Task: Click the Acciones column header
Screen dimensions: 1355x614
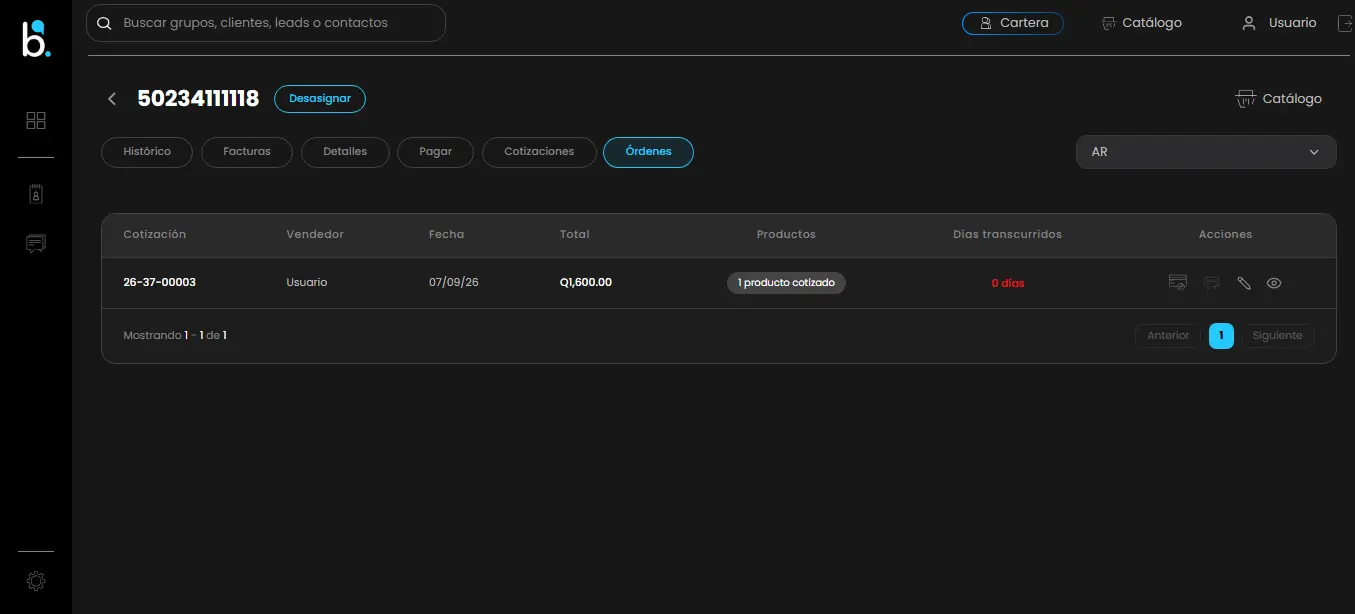Action: 1225,234
